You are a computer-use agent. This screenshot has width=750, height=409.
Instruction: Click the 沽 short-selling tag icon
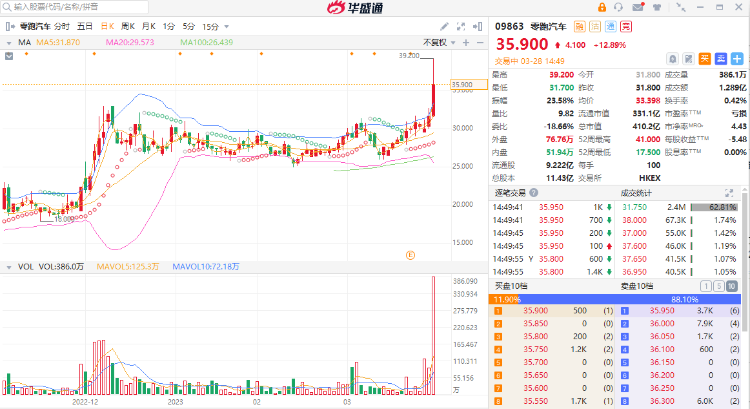tap(595, 27)
